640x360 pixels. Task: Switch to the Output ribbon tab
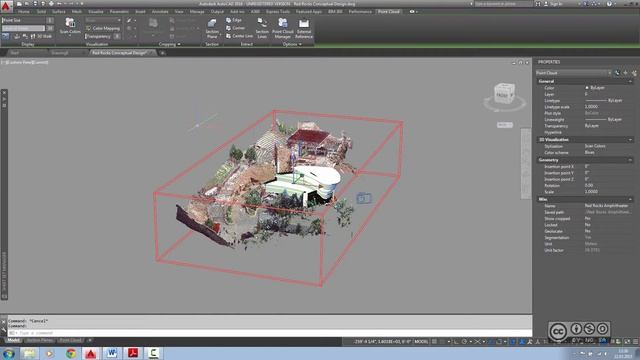pyautogui.click(x=217, y=12)
